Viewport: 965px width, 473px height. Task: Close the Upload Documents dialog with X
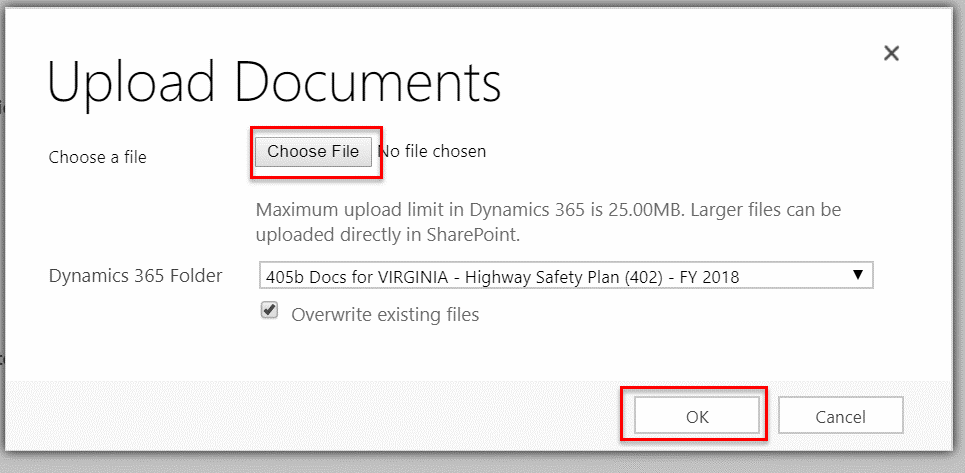[x=891, y=53]
